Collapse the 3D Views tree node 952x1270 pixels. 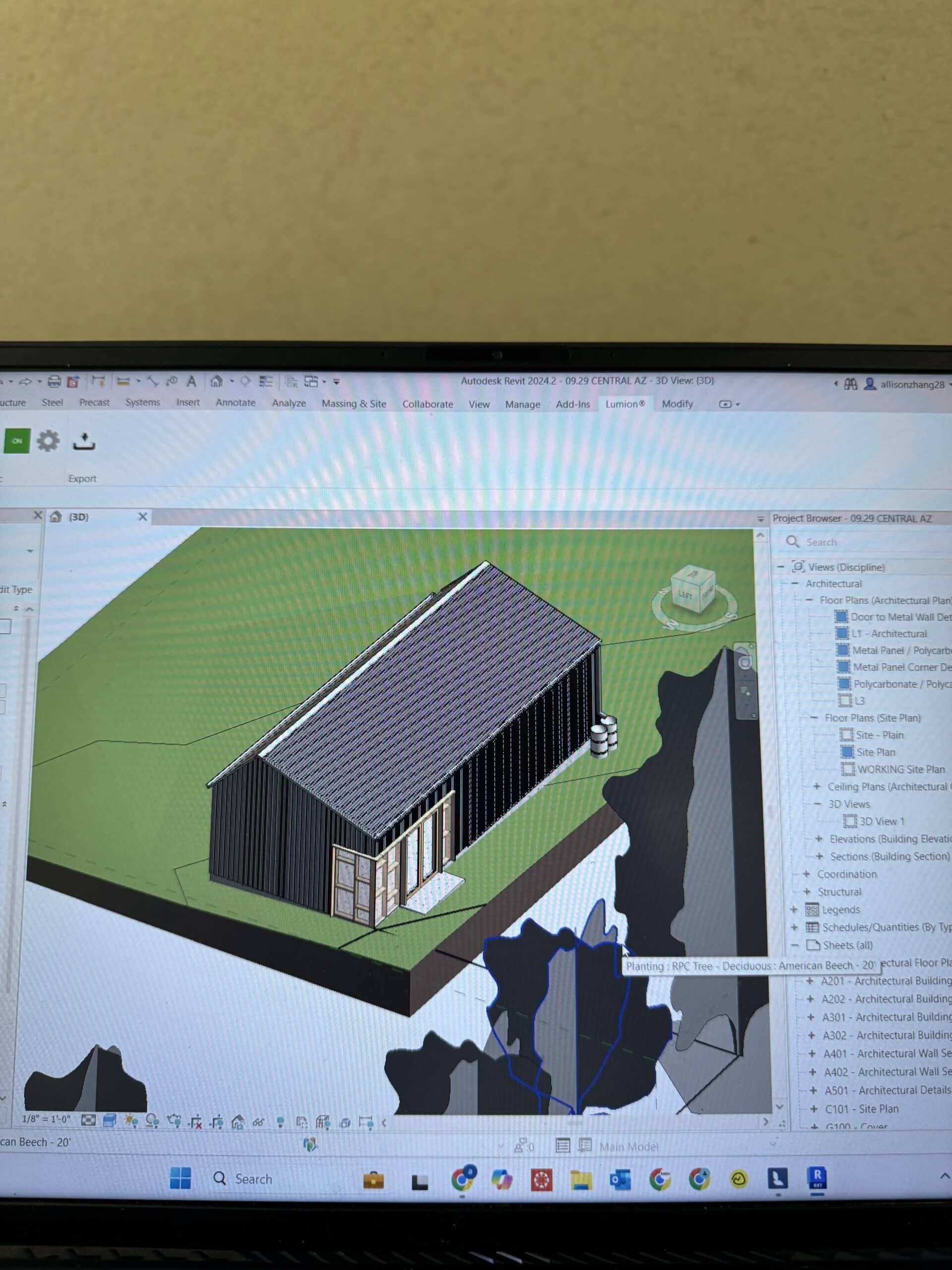pyautogui.click(x=818, y=804)
